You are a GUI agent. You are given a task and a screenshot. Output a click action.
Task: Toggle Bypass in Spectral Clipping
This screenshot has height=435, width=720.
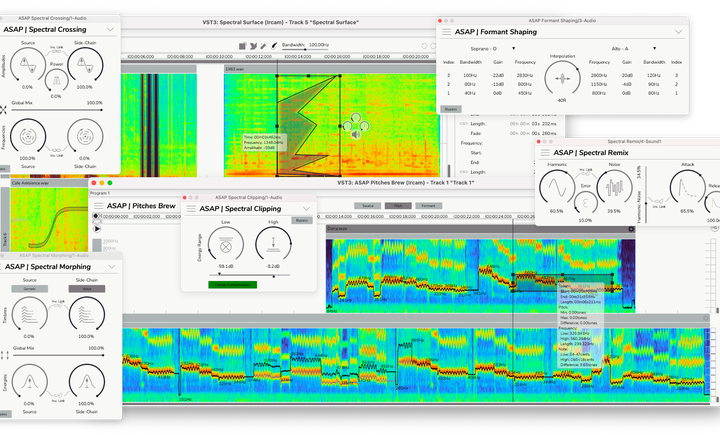click(300, 220)
